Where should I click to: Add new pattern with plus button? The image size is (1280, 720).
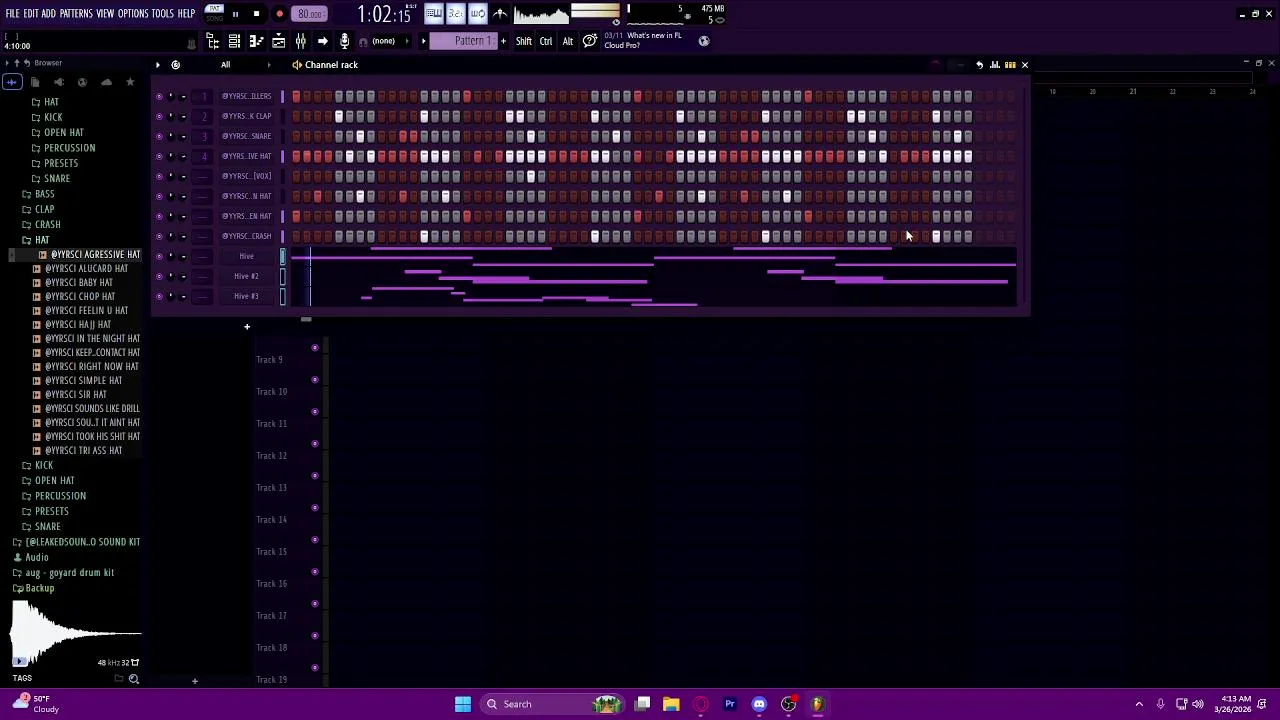click(x=503, y=41)
